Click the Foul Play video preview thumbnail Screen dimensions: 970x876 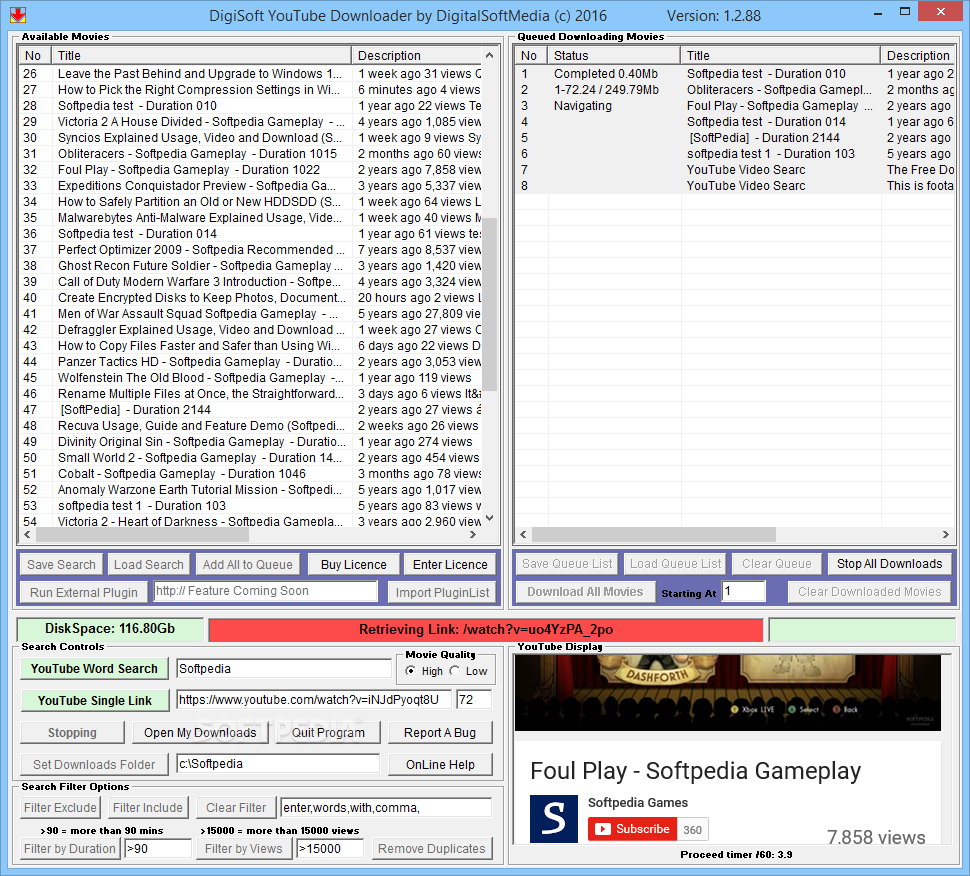[x=728, y=693]
